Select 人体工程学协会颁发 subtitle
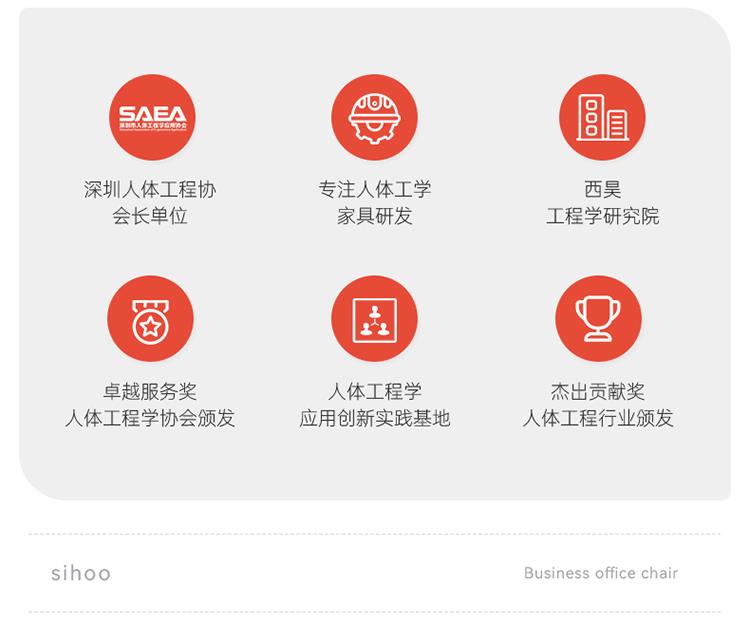The height and width of the screenshot is (643, 750). pos(150,418)
